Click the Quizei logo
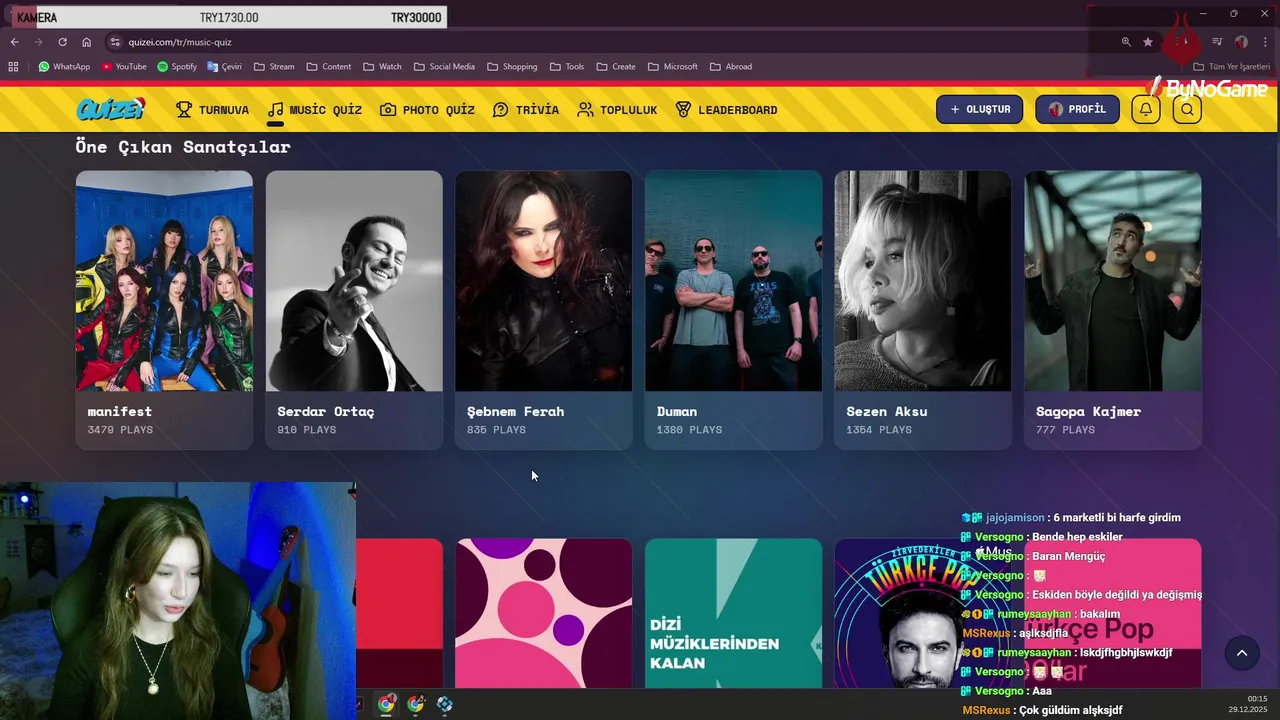 [x=111, y=109]
